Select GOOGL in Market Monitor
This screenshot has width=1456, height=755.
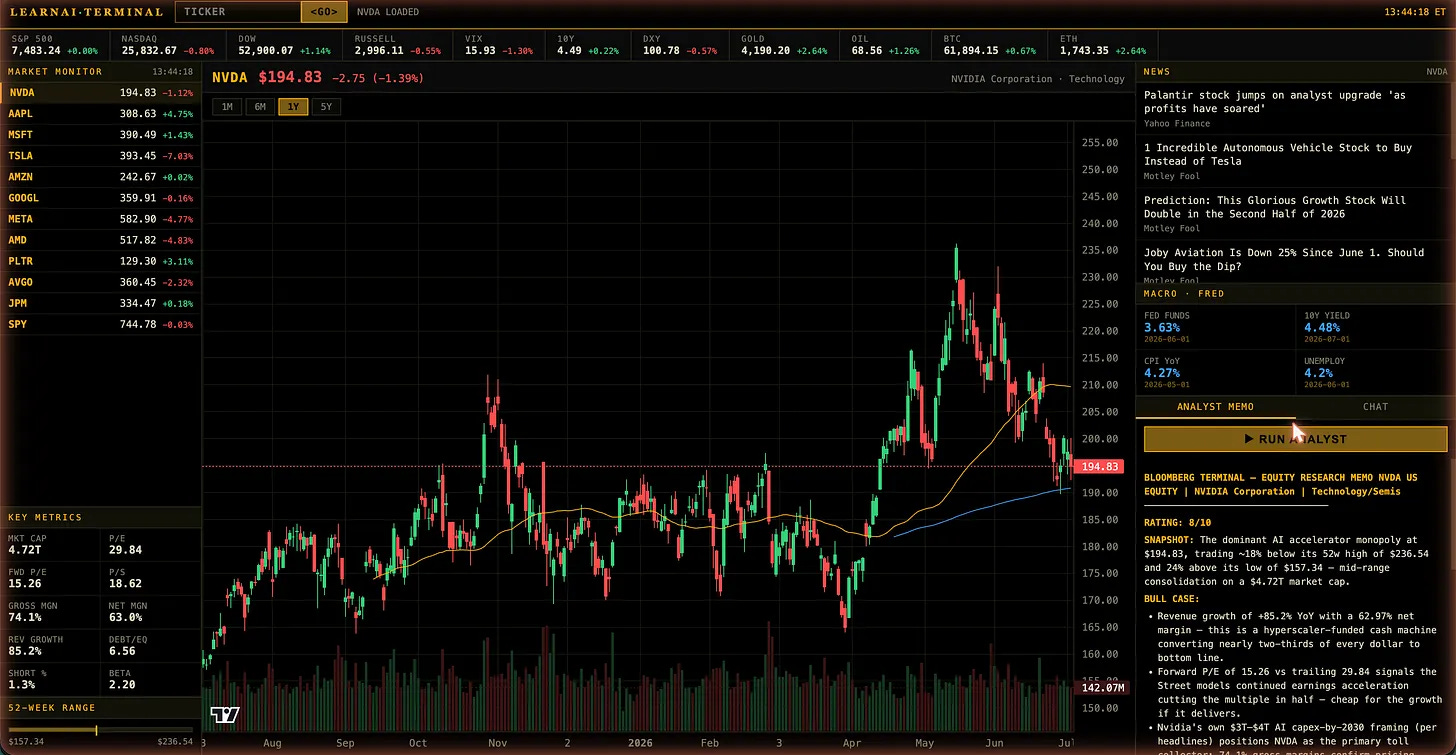(x=100, y=198)
